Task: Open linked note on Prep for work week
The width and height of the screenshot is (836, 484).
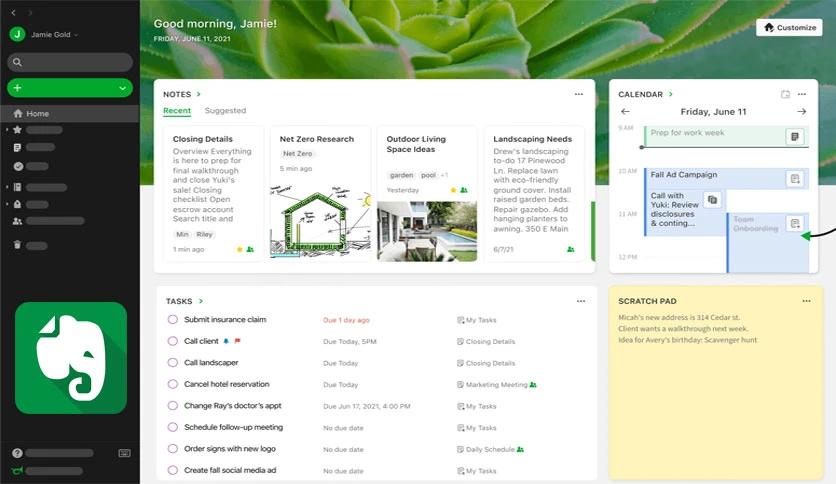Action: [794, 136]
